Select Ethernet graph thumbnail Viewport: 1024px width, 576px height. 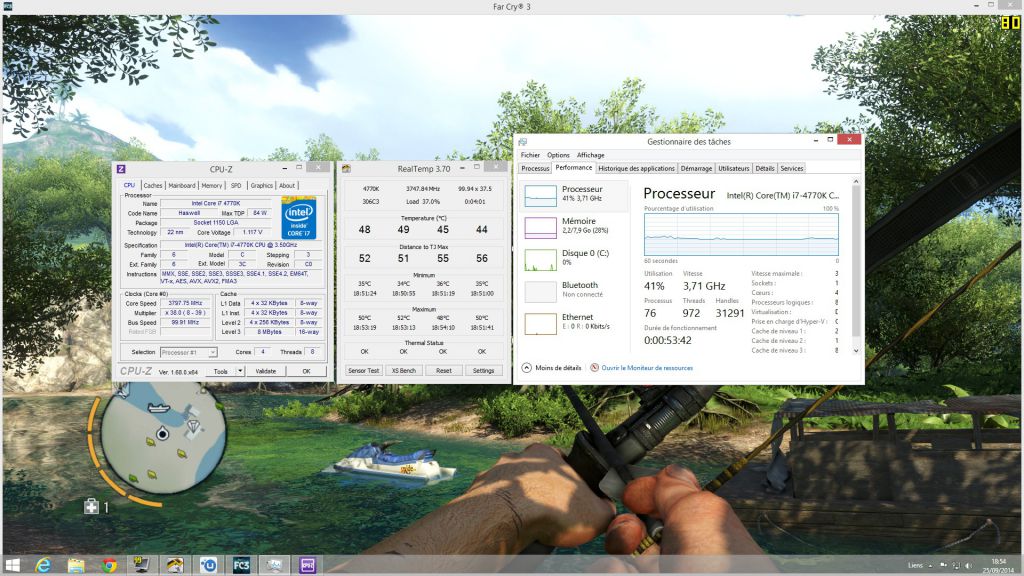coord(541,323)
